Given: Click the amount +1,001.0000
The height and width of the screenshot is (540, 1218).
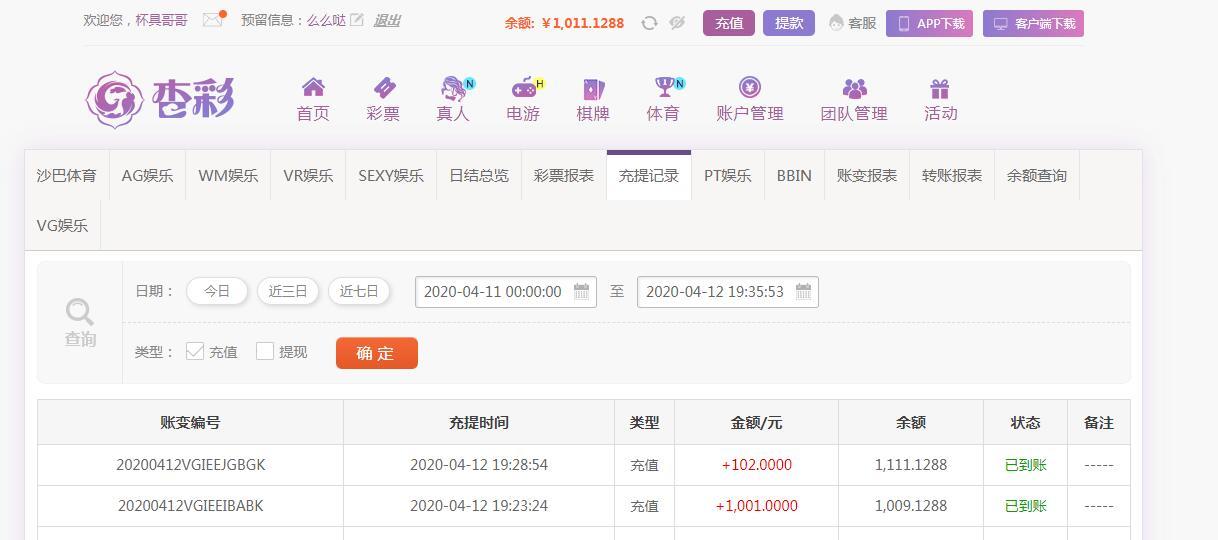Looking at the screenshot, I should (x=756, y=506).
